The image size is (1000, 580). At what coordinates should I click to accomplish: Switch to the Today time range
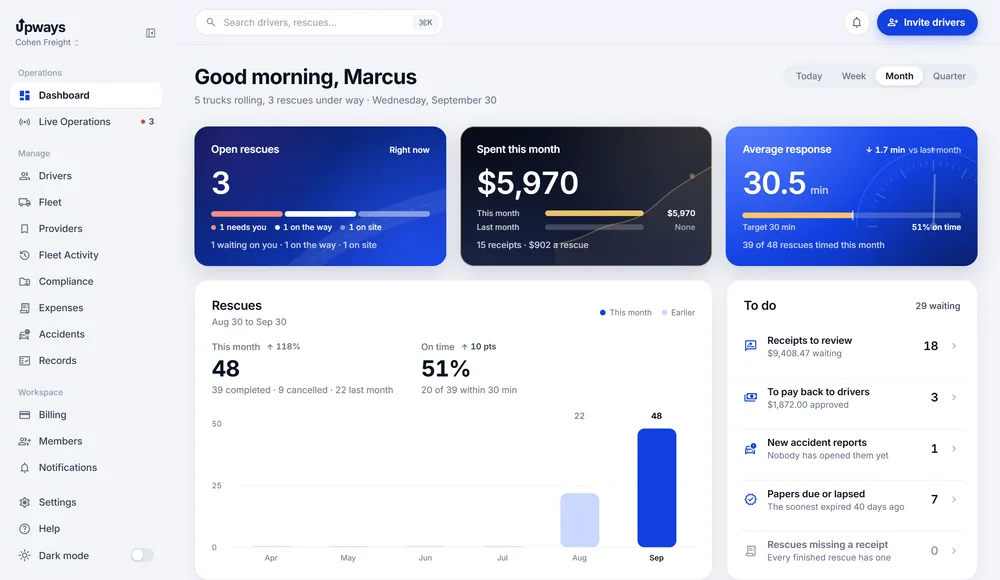coord(809,76)
